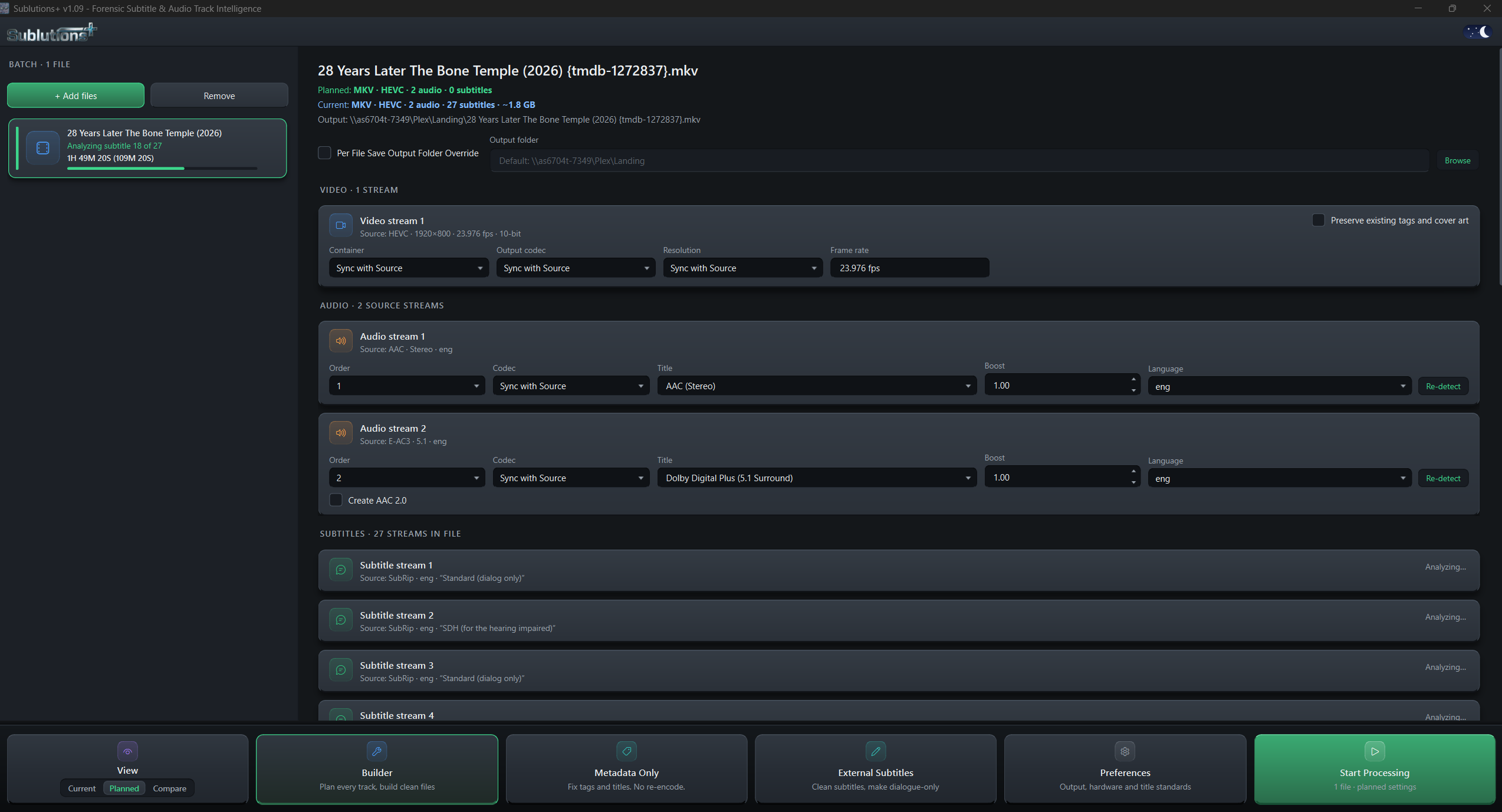Open Audio stream 2 Codec dropdown
The image size is (1502, 812).
[571, 478]
